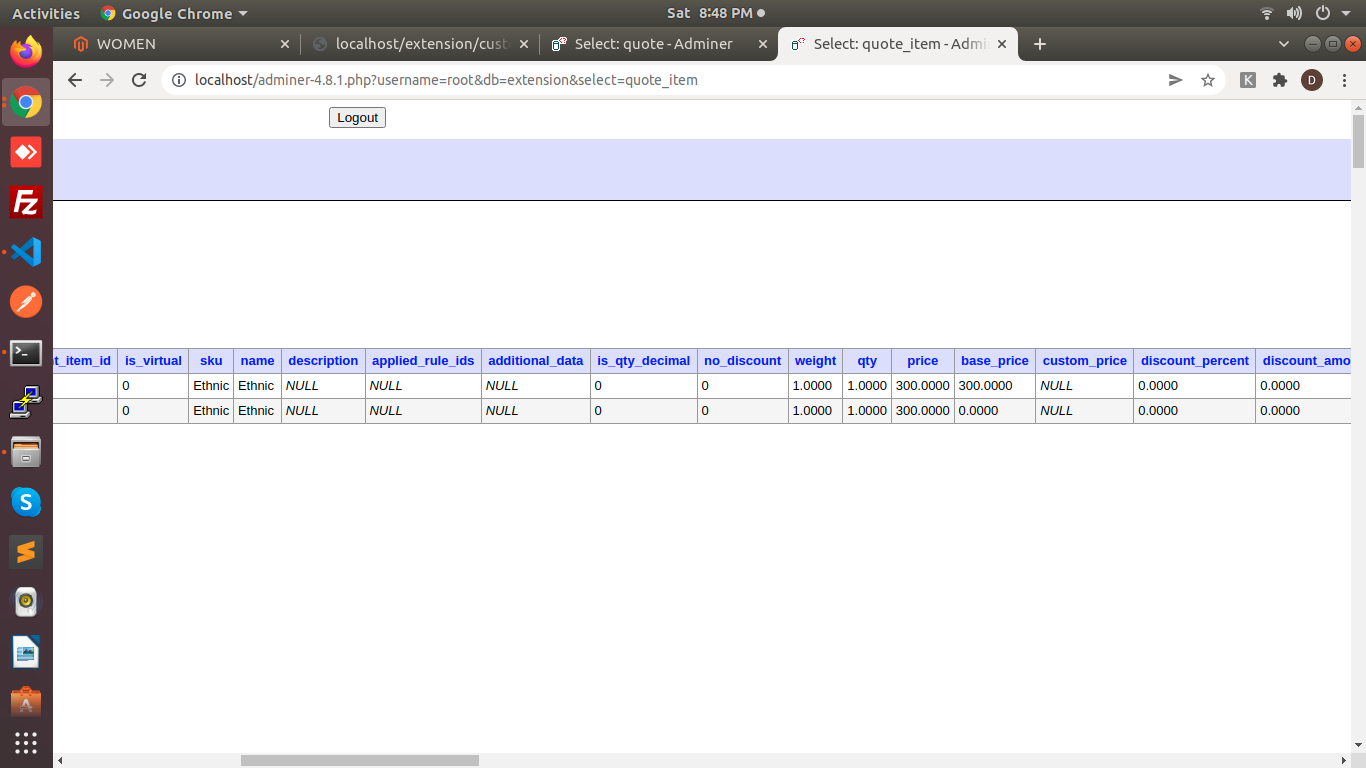Open the Firefox icon in the dock

[x=26, y=51]
